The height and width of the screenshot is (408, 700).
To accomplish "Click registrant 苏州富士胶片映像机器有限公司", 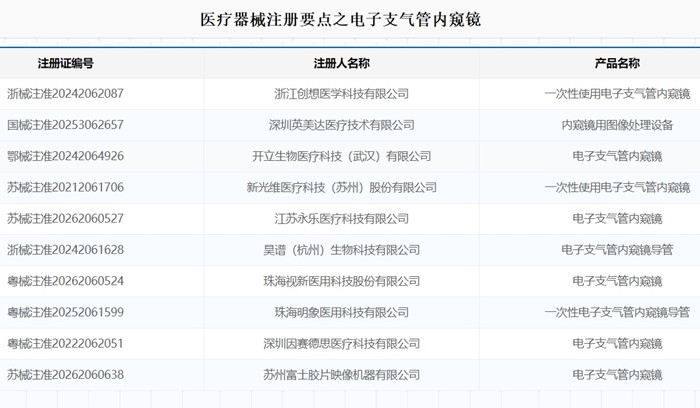I will coord(342,375).
